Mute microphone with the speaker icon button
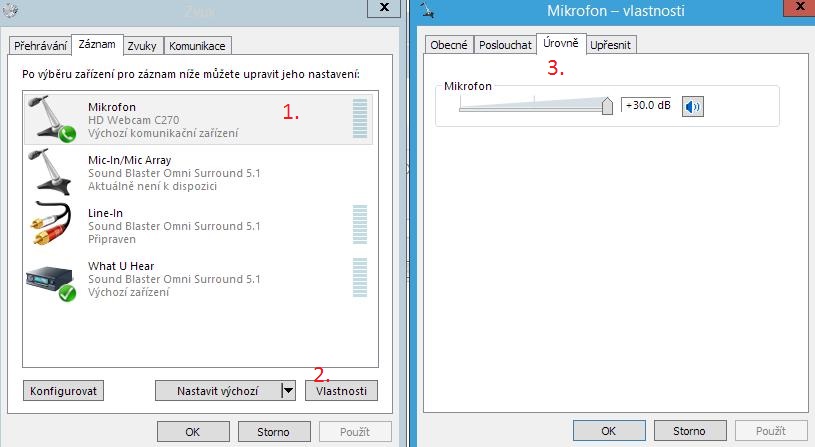The width and height of the screenshot is (815, 447). (x=692, y=107)
